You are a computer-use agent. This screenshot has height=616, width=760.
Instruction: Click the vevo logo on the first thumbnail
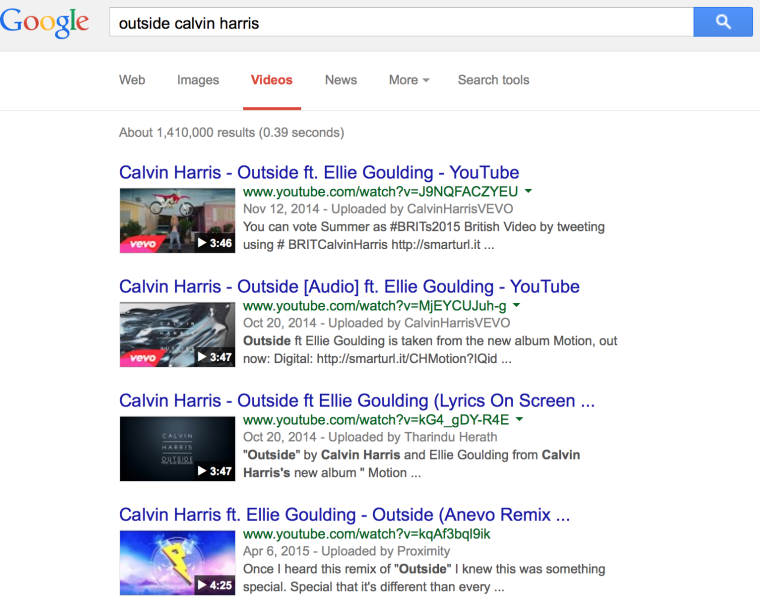(x=142, y=244)
